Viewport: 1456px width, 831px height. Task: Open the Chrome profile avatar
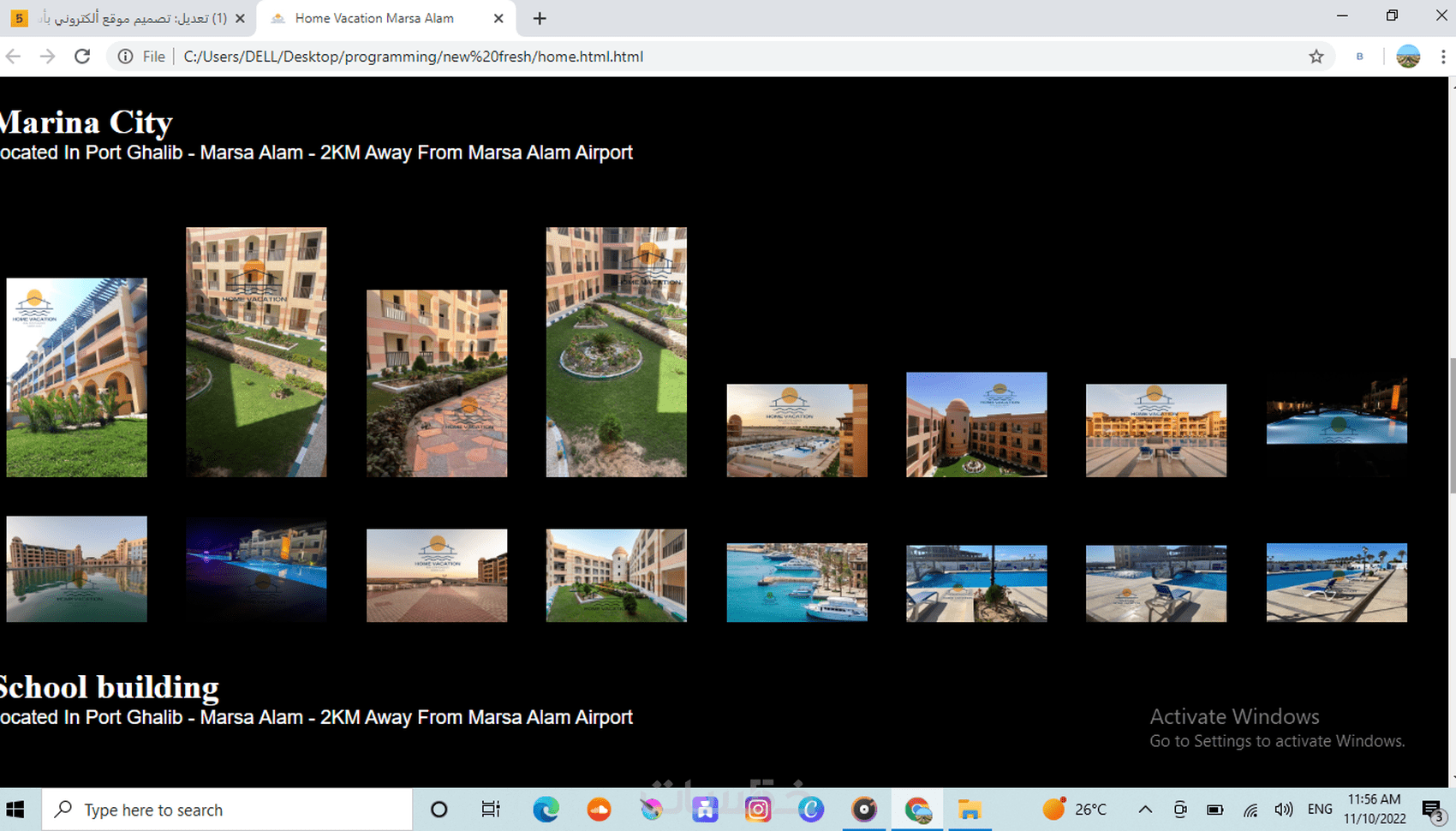click(x=1405, y=57)
